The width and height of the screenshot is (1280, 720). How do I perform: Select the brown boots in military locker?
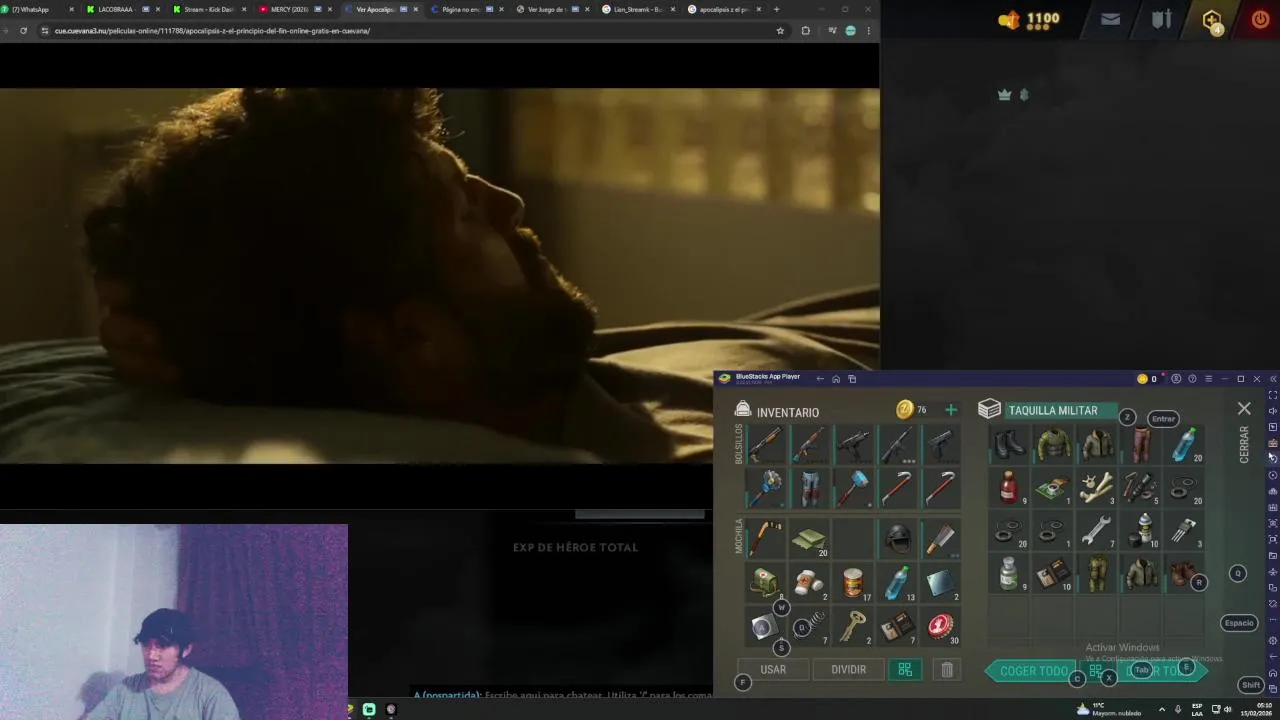(x=1184, y=574)
